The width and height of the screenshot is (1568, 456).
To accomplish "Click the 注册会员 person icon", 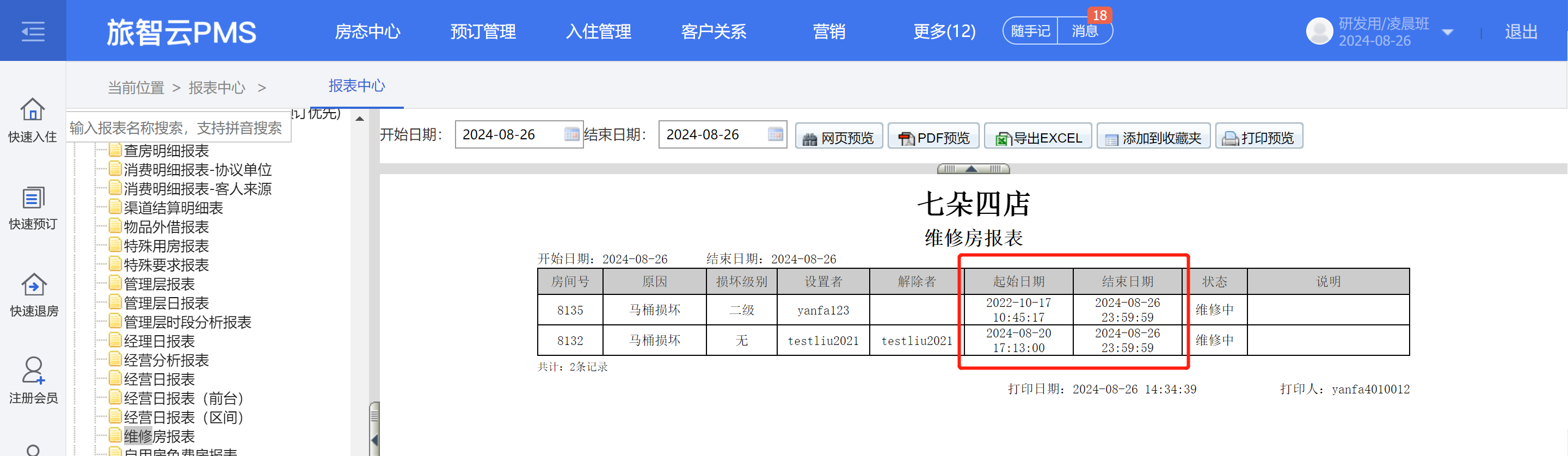I will point(34,370).
